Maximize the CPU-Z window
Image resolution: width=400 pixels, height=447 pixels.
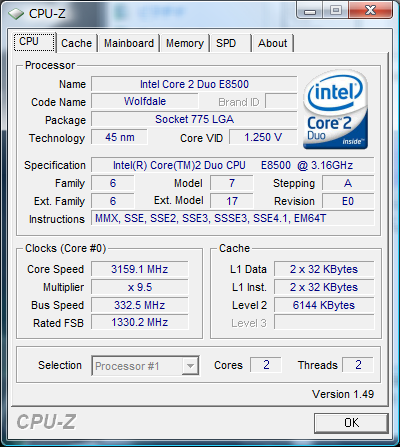click(336, 11)
